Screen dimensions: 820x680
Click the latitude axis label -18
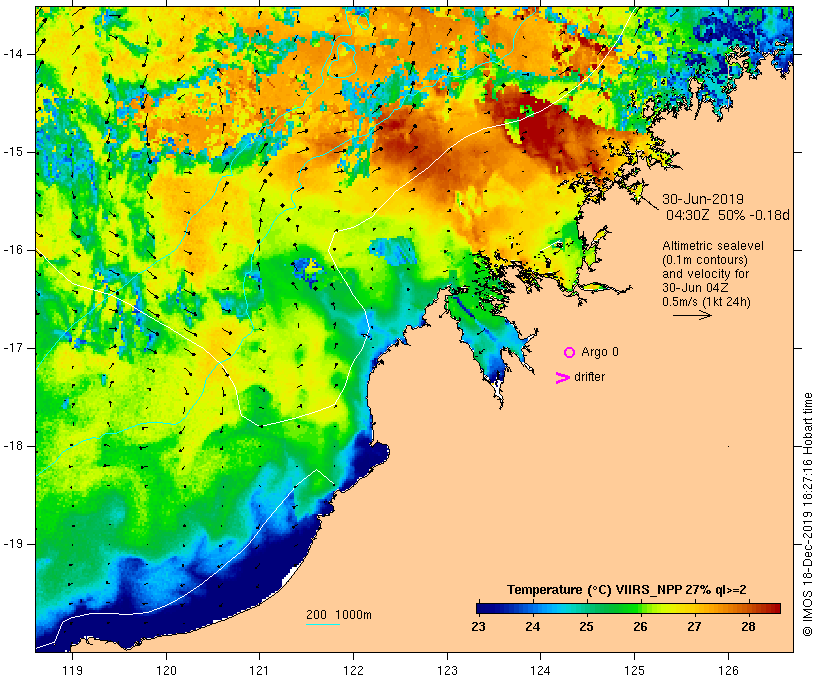13,446
